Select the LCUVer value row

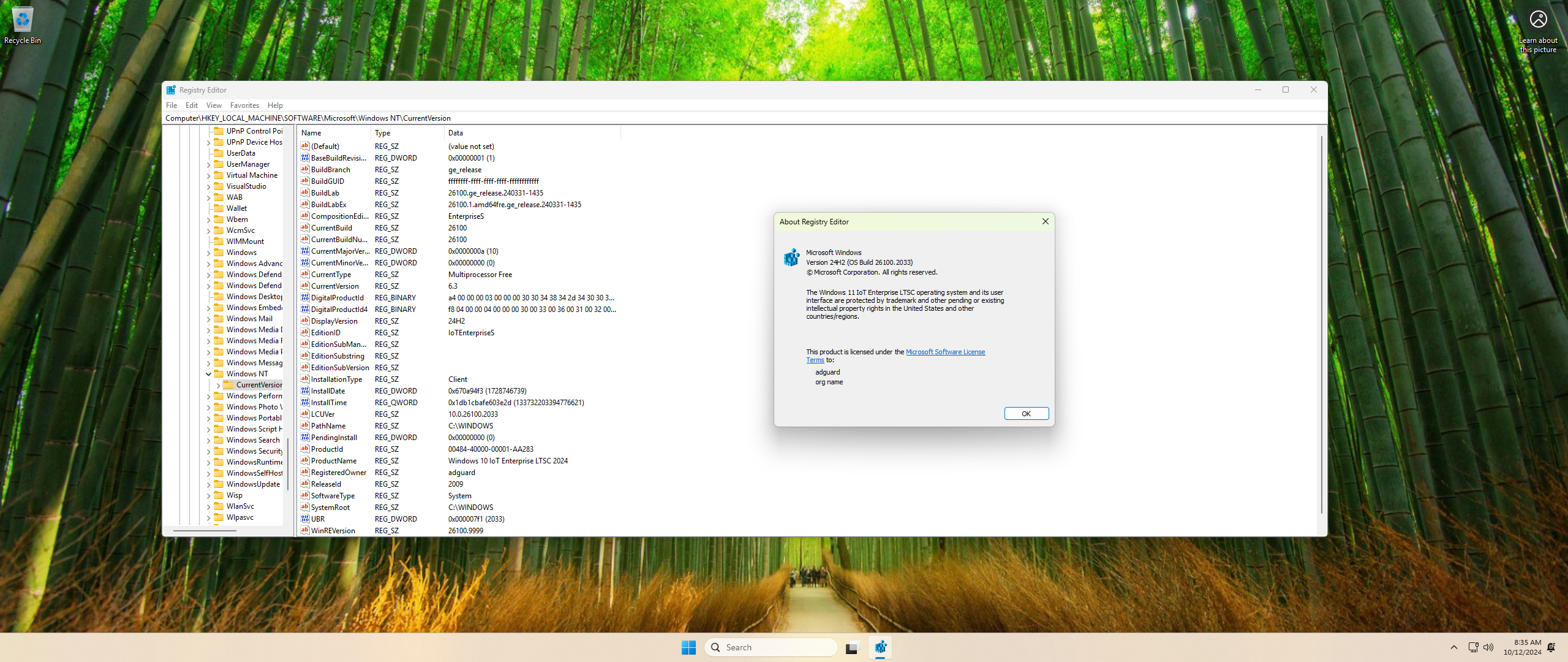click(459, 414)
